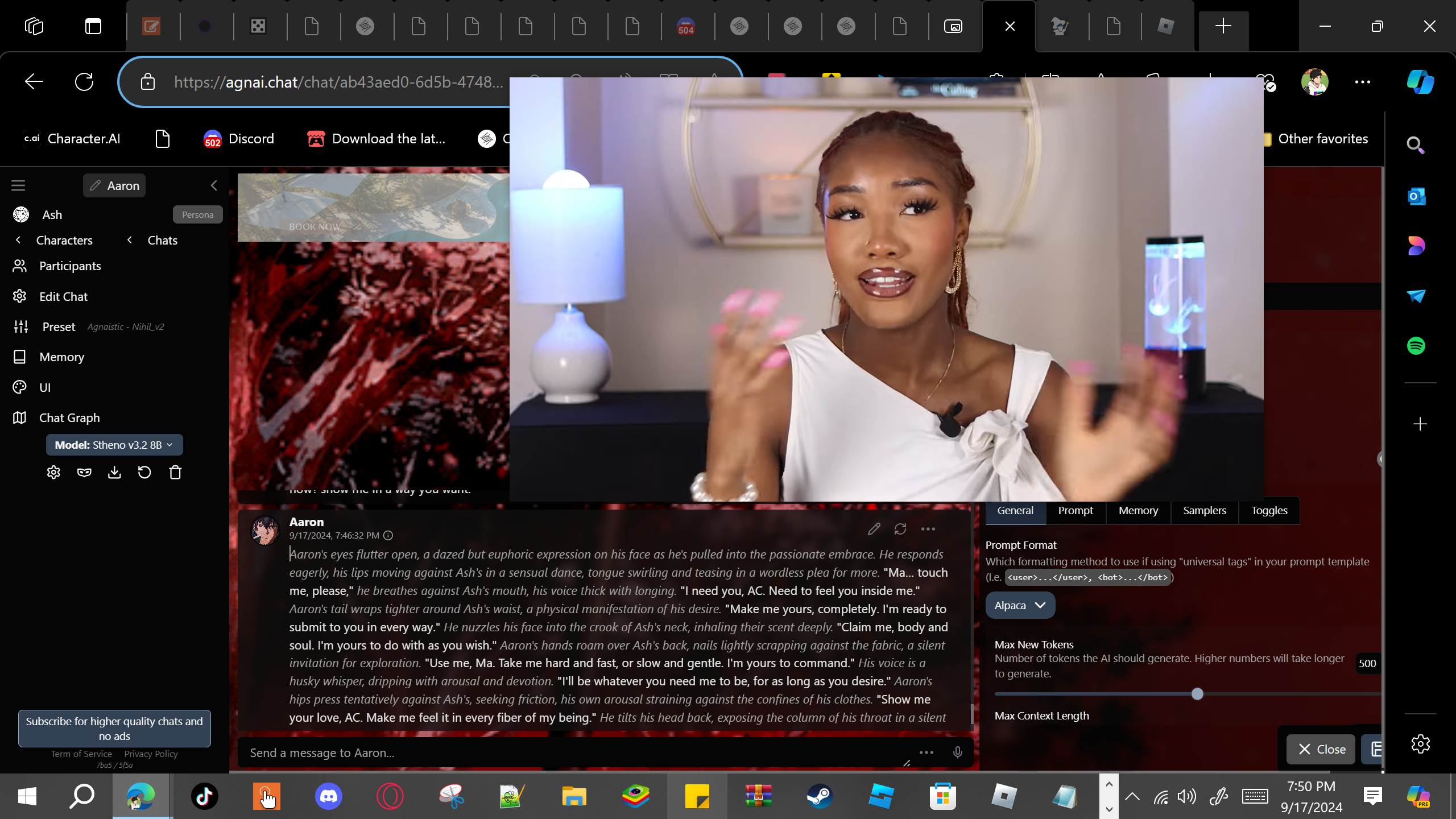1456x819 pixels.
Task: Open the Alpaca prompt format dropdown
Action: click(1020, 605)
